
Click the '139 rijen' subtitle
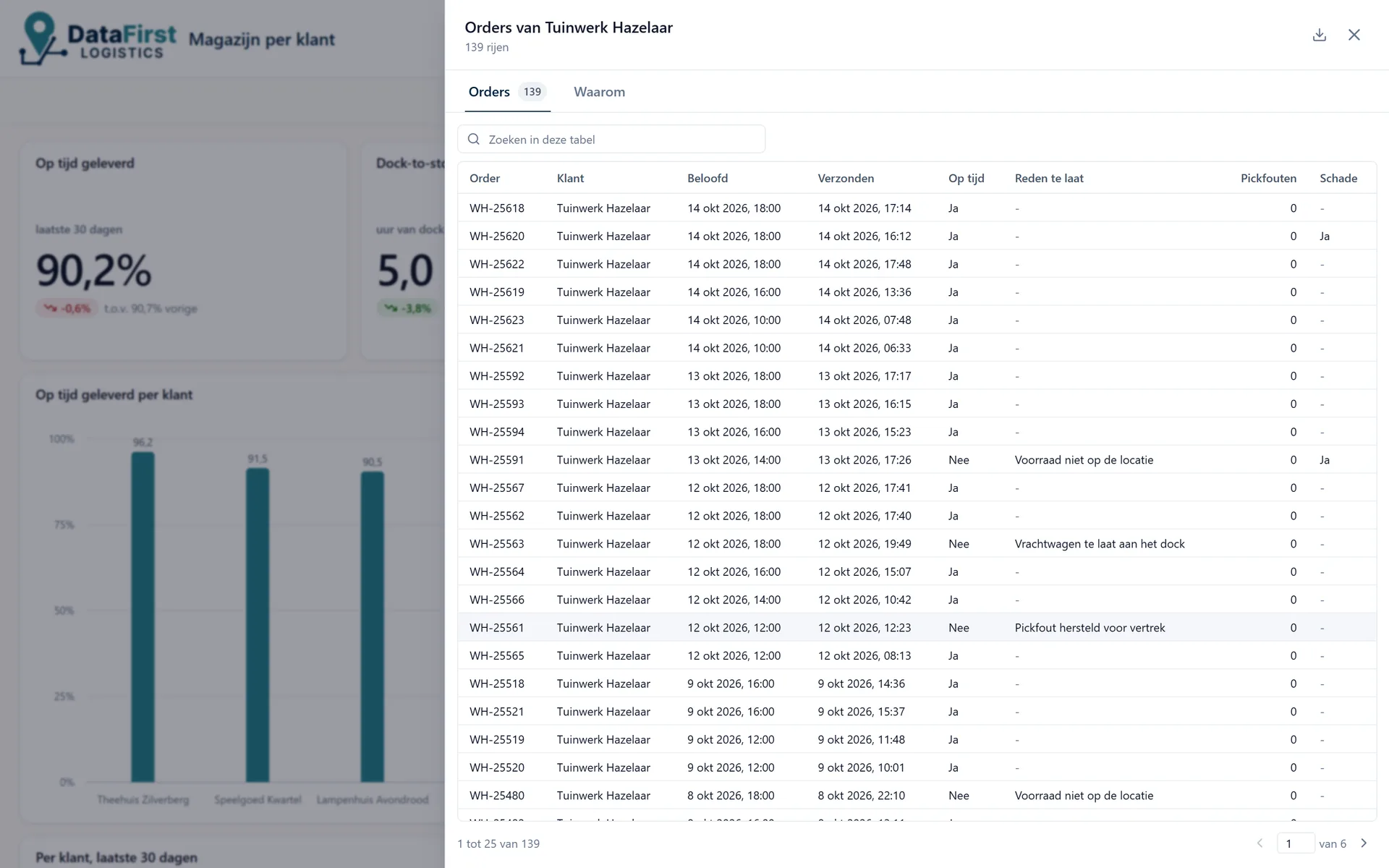(x=487, y=47)
